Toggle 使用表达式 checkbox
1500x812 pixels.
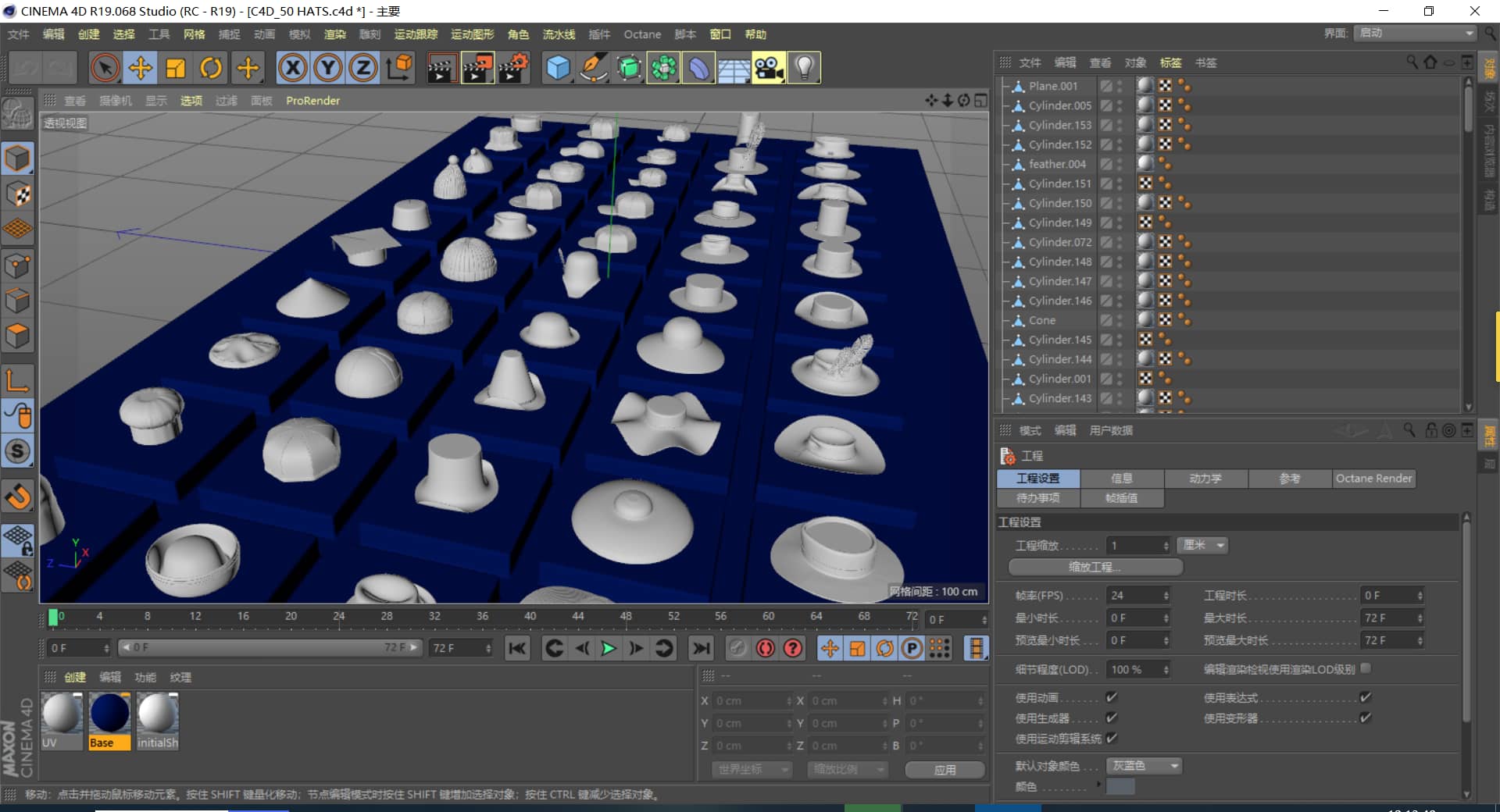pyautogui.click(x=1366, y=697)
